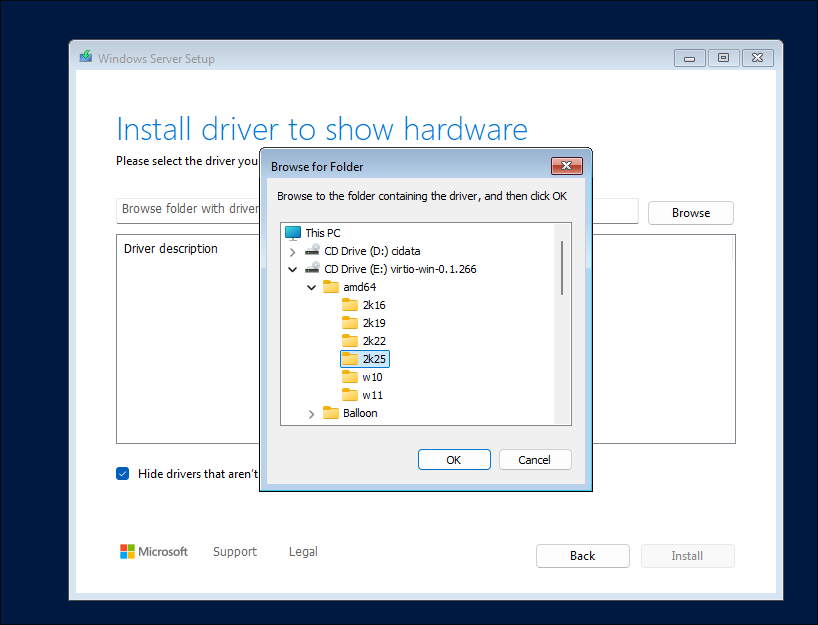Select This PC label in tree

tap(323, 233)
